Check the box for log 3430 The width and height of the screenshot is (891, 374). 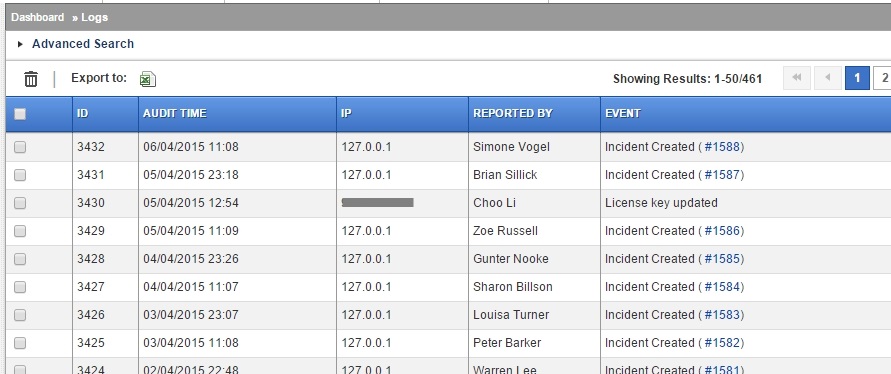click(x=20, y=203)
